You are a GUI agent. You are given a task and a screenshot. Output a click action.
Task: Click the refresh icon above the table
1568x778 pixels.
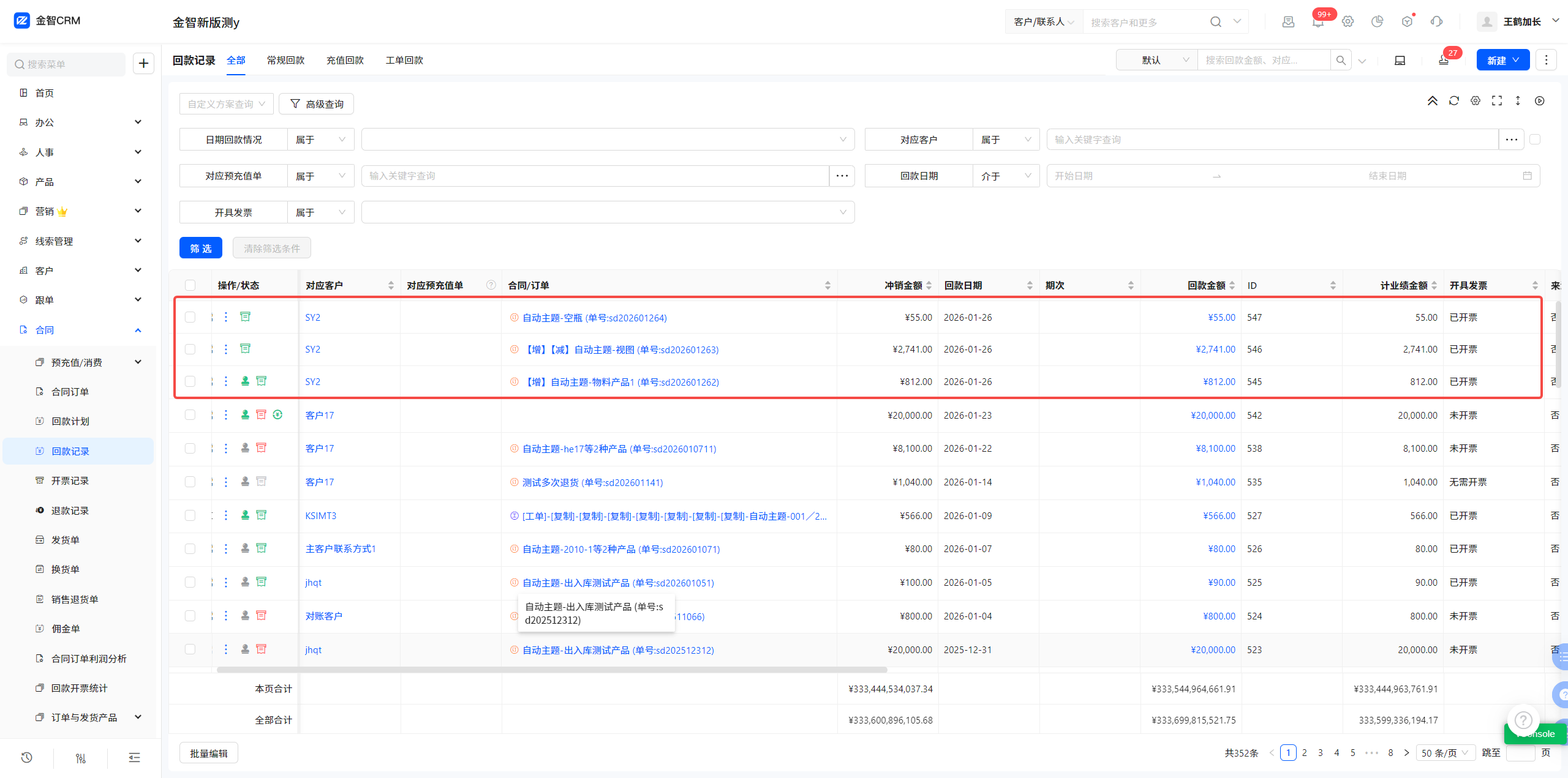tap(1454, 101)
